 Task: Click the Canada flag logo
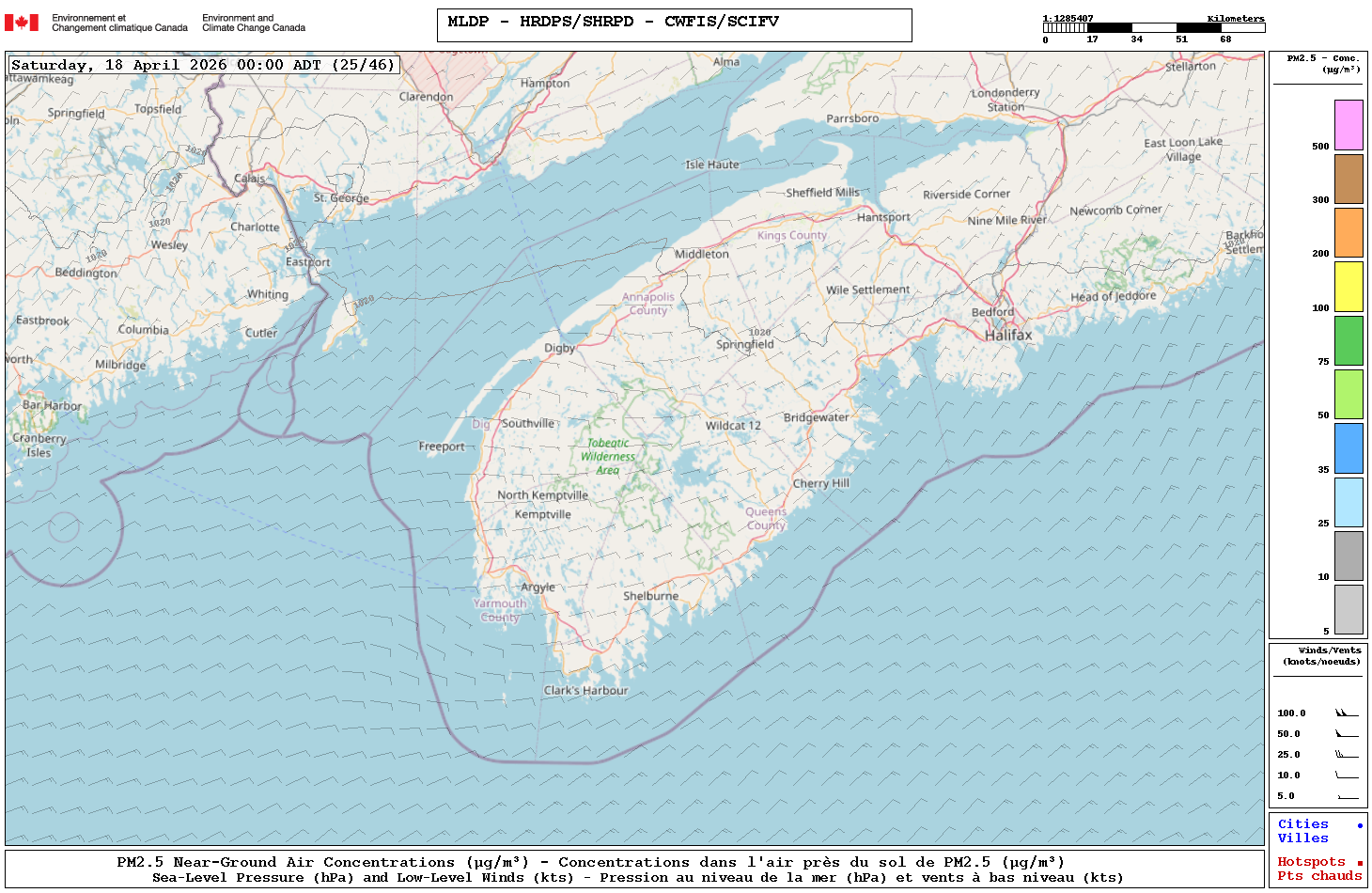[22, 23]
